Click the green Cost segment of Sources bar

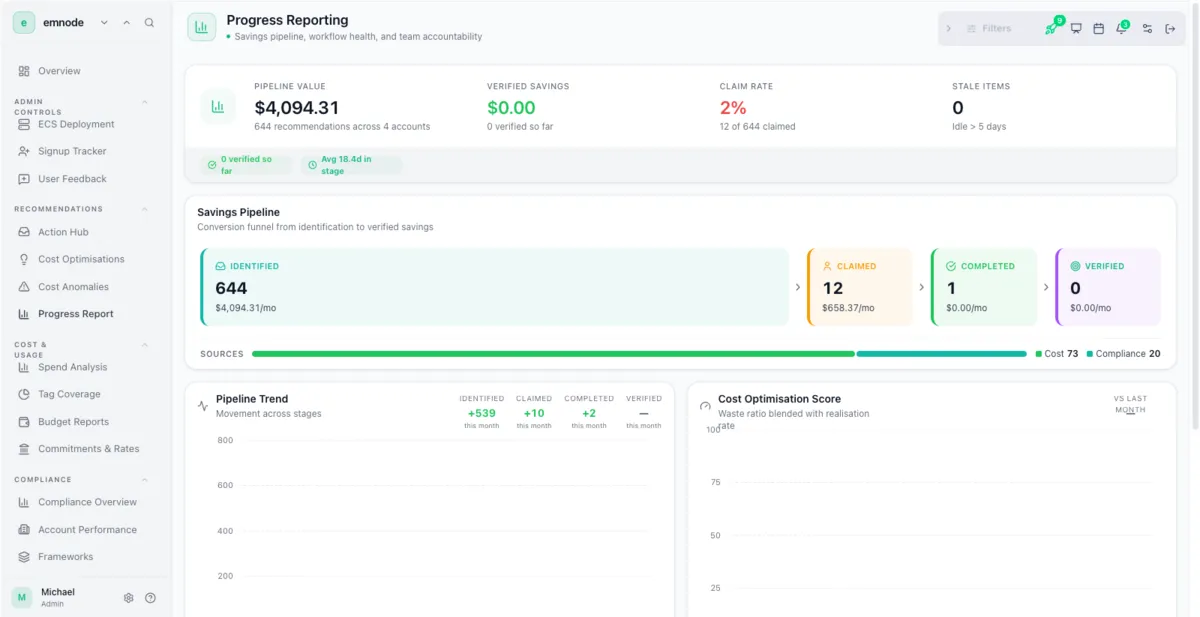(x=553, y=354)
